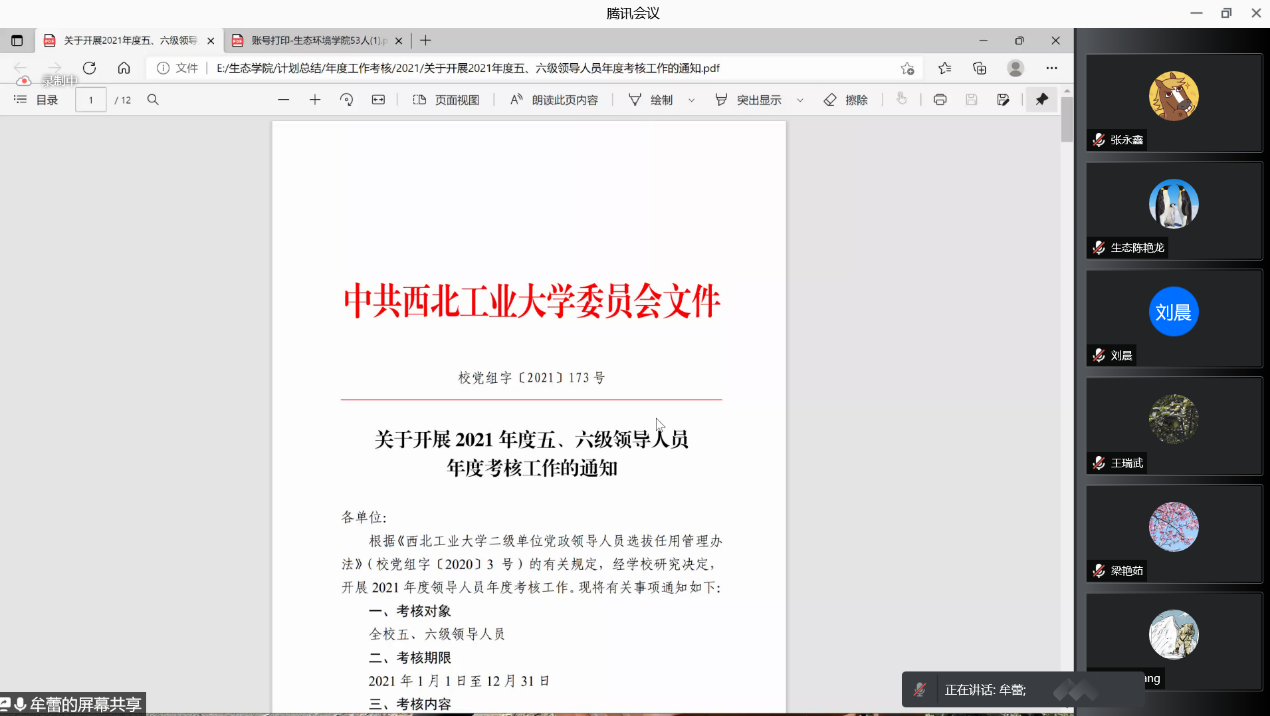Toggle 页面视图 page view mode
Image resolution: width=1270 pixels, height=716 pixels.
[446, 100]
